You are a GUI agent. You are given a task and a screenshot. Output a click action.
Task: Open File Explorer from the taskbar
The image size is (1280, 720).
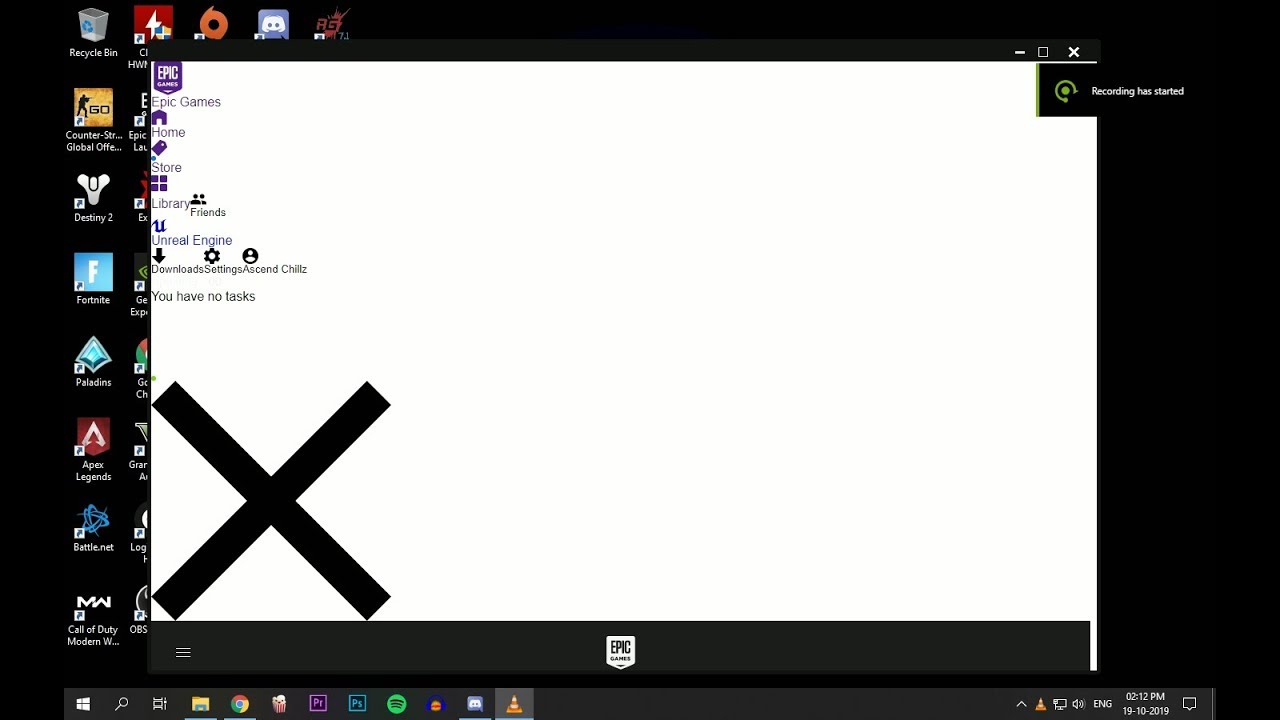tap(200, 704)
